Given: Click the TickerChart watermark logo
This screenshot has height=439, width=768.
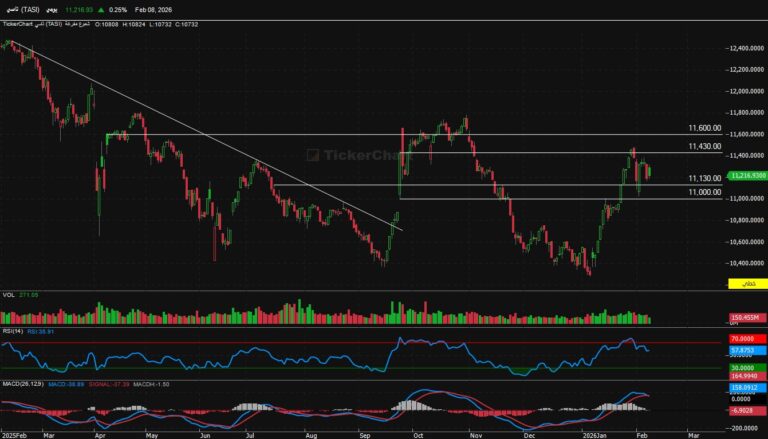Looking at the screenshot, I should [343, 155].
